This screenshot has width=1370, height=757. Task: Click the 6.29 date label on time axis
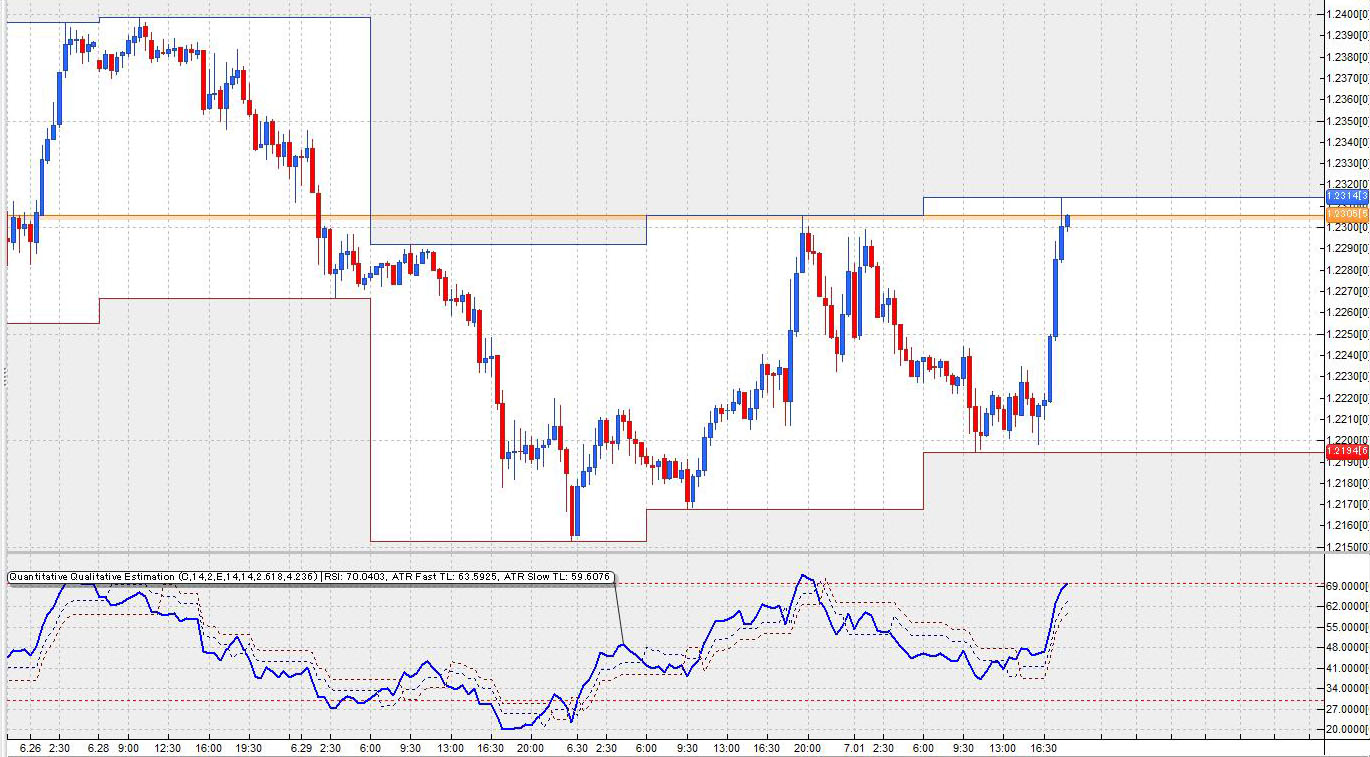point(299,748)
